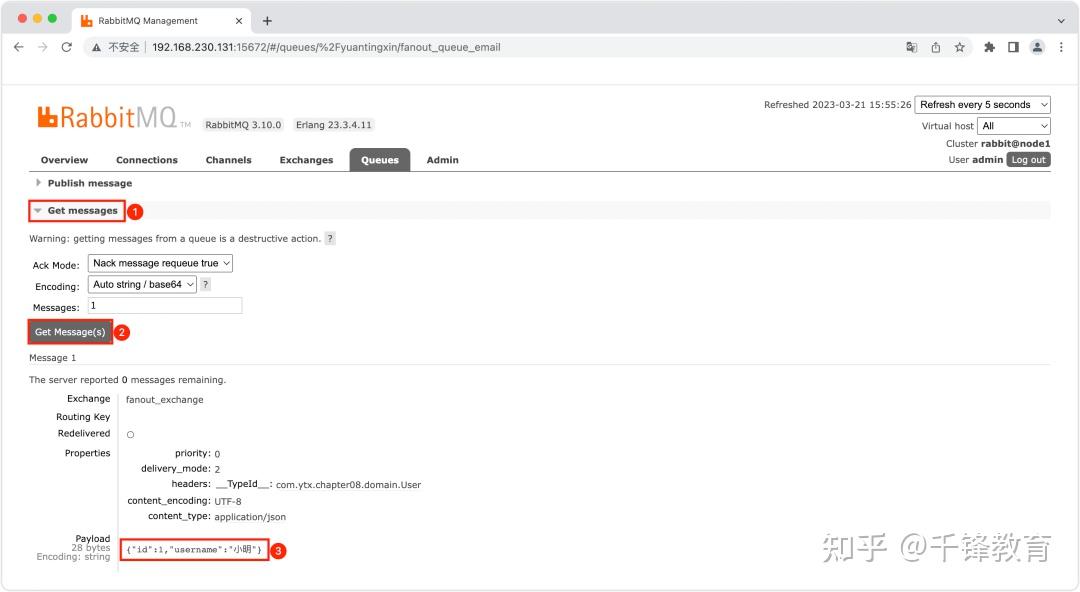This screenshot has height=592, width=1080.
Task: Click the bookmark star icon
Action: tap(959, 46)
